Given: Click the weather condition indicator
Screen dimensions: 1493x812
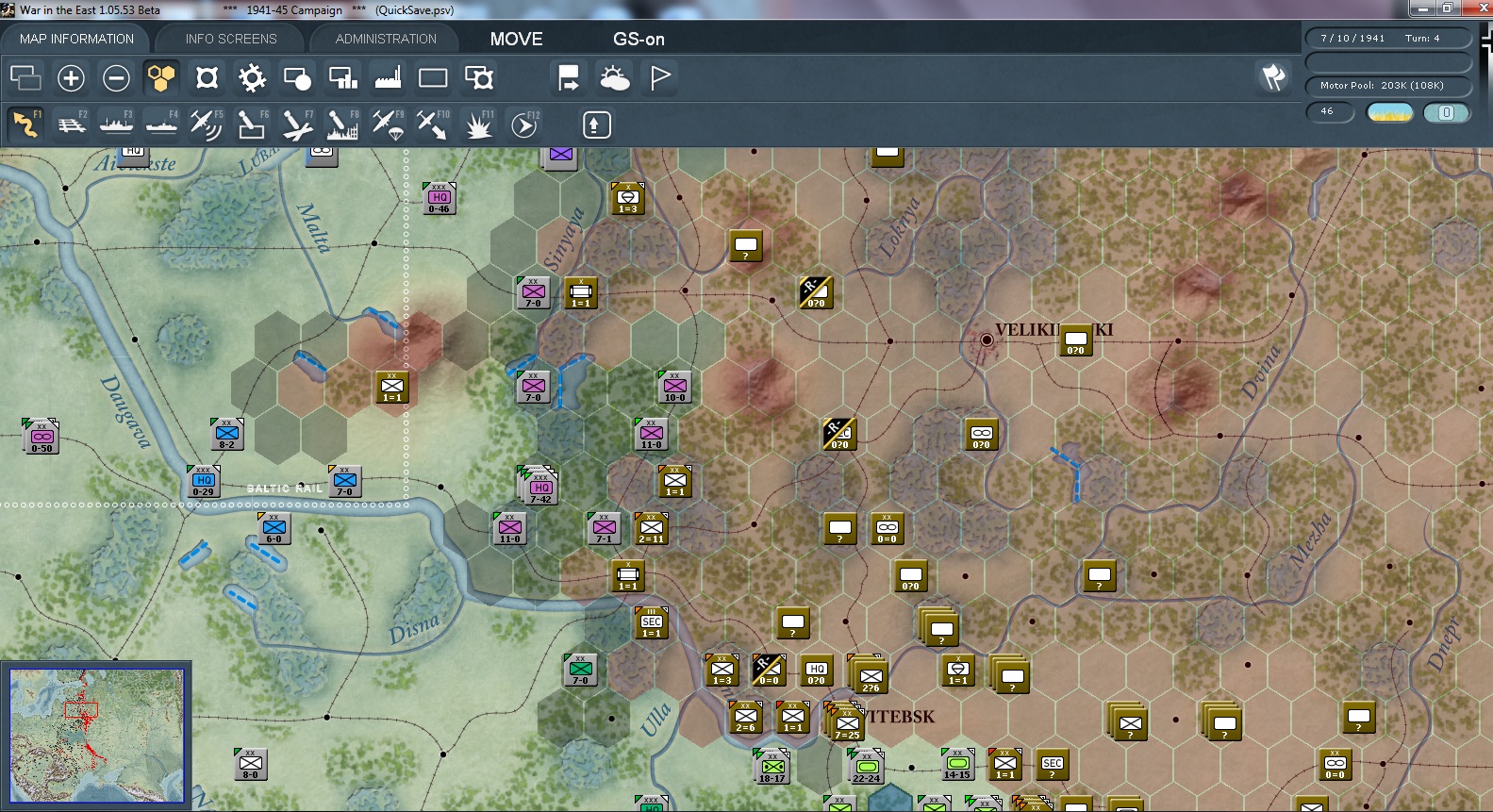Looking at the screenshot, I should point(1389,112).
